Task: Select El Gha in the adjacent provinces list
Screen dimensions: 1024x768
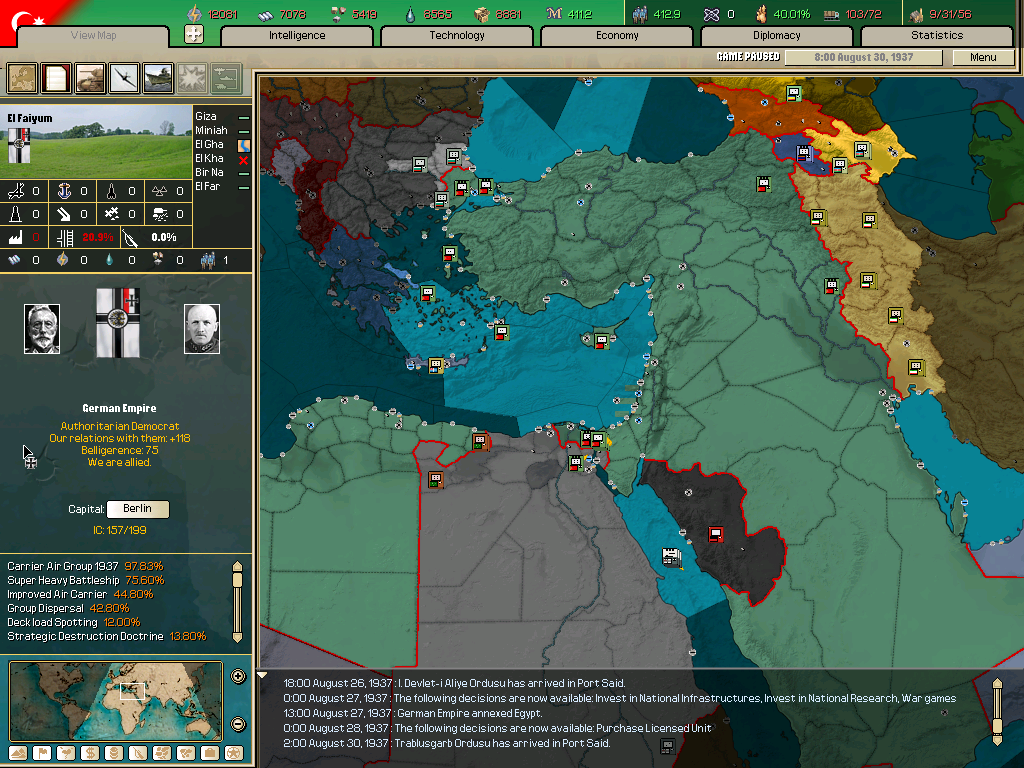Action: (x=210, y=144)
